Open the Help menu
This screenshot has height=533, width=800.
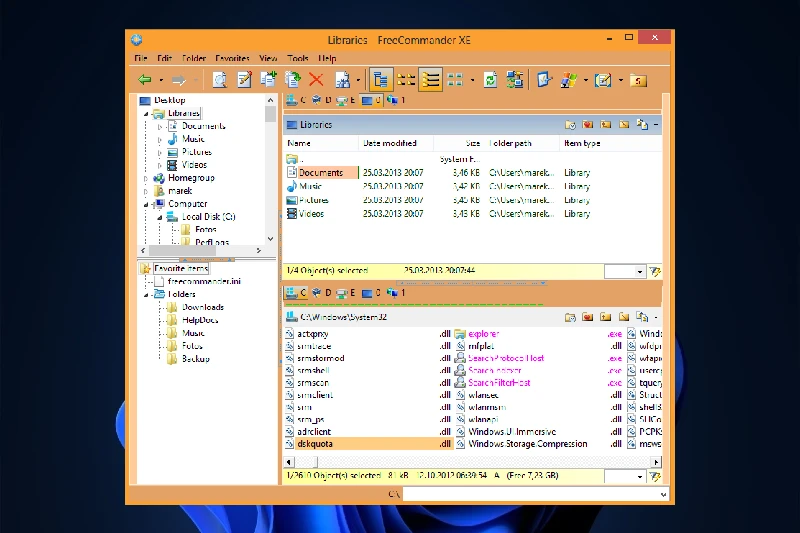327,58
